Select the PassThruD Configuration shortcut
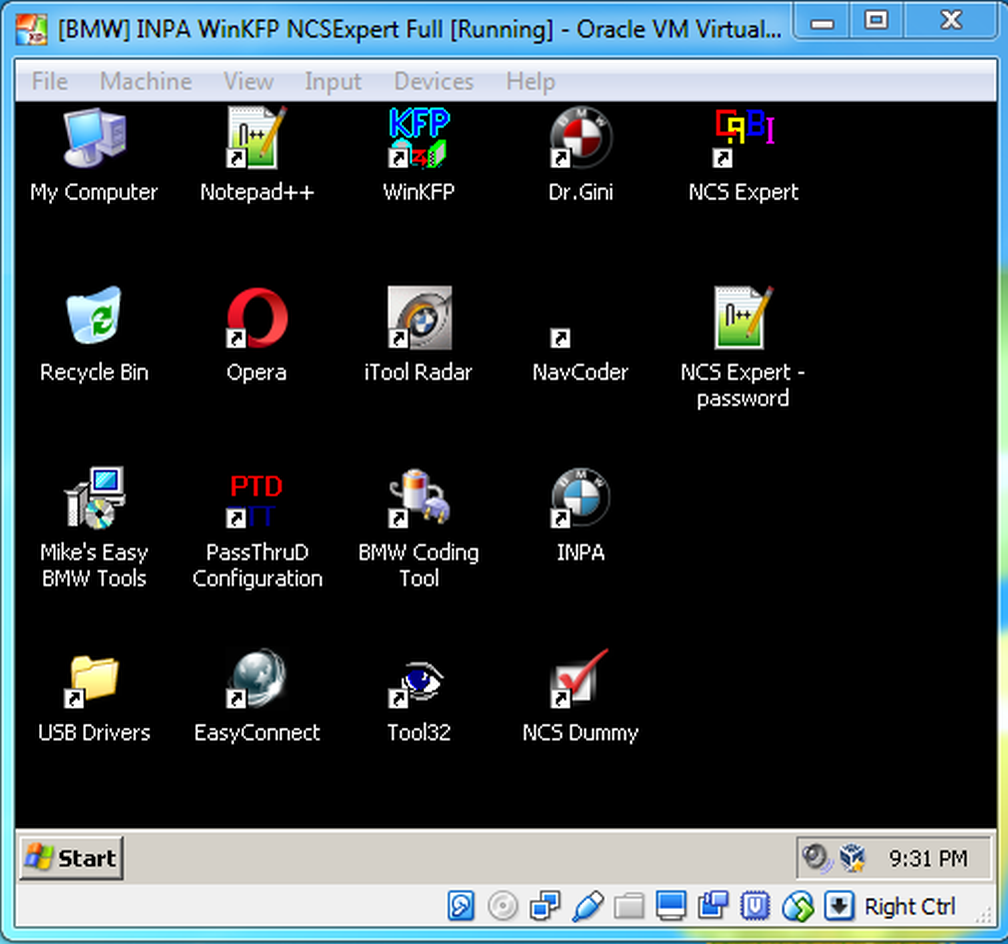 (x=257, y=500)
